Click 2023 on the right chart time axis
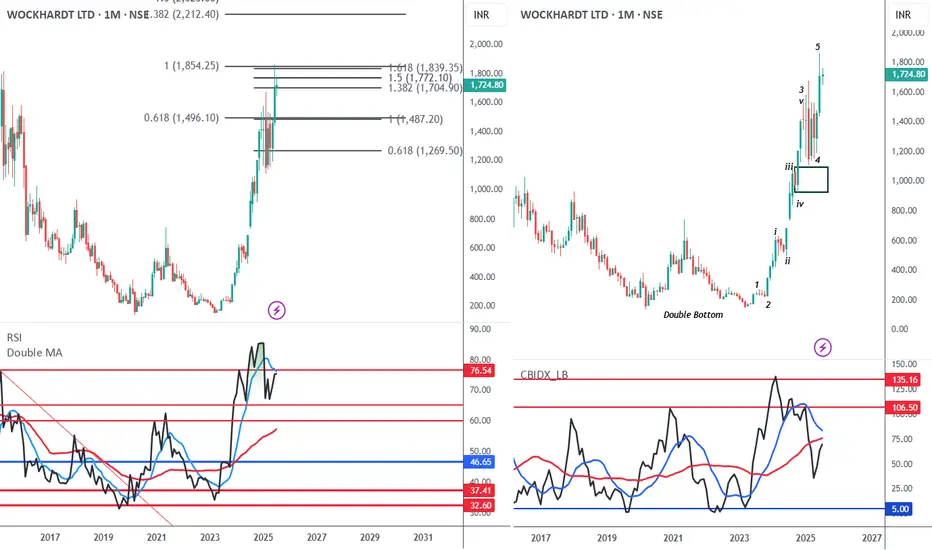 [x=739, y=538]
